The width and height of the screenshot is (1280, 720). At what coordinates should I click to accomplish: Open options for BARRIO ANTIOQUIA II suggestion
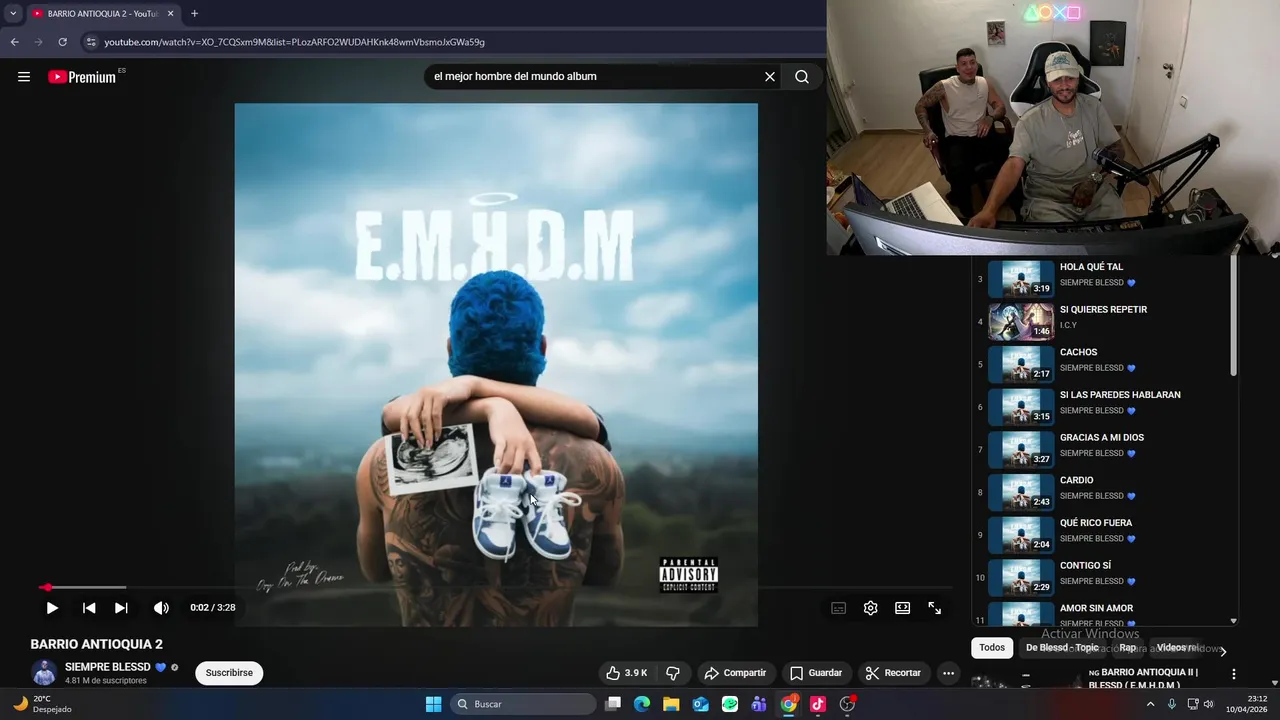pyautogui.click(x=1234, y=675)
